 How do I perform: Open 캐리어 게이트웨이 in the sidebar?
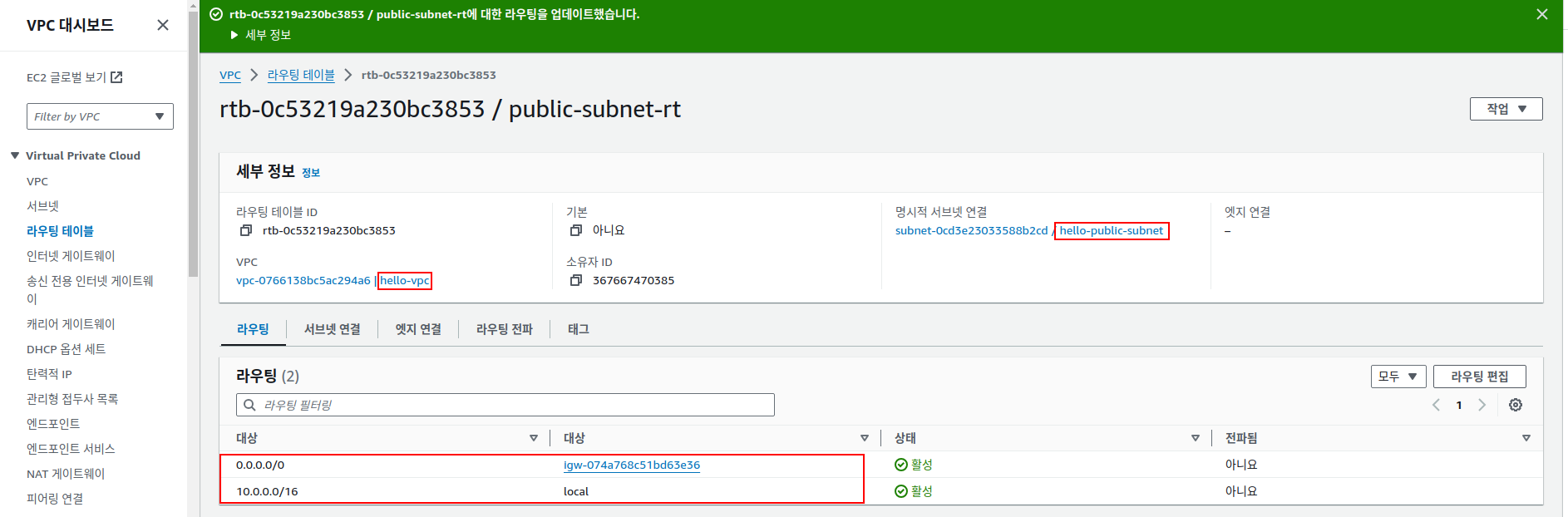71,324
